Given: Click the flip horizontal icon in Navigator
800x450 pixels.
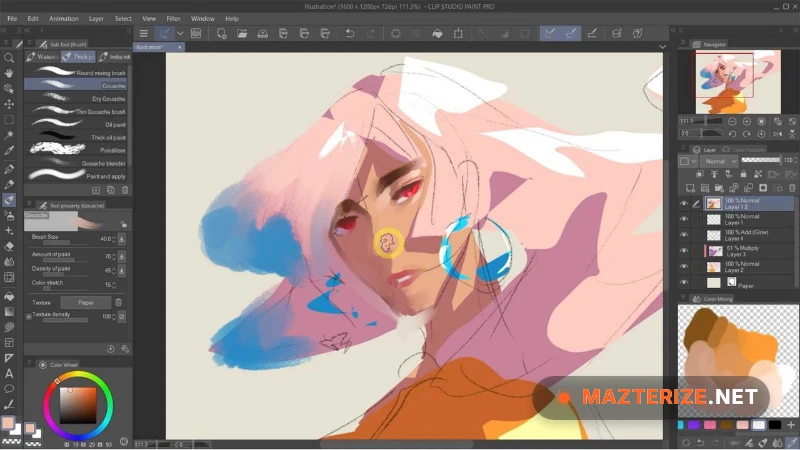Looking at the screenshot, I should (778, 134).
